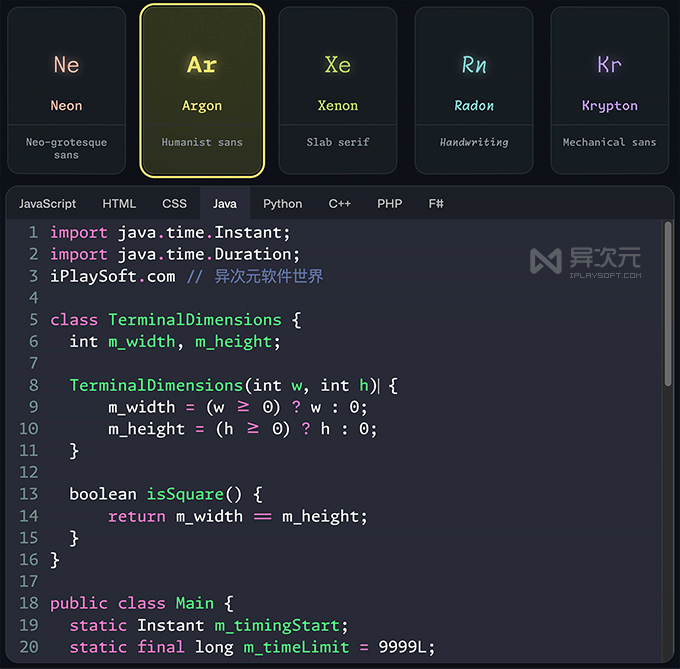Click 'return m_width == m_height;' line

pos(238,516)
